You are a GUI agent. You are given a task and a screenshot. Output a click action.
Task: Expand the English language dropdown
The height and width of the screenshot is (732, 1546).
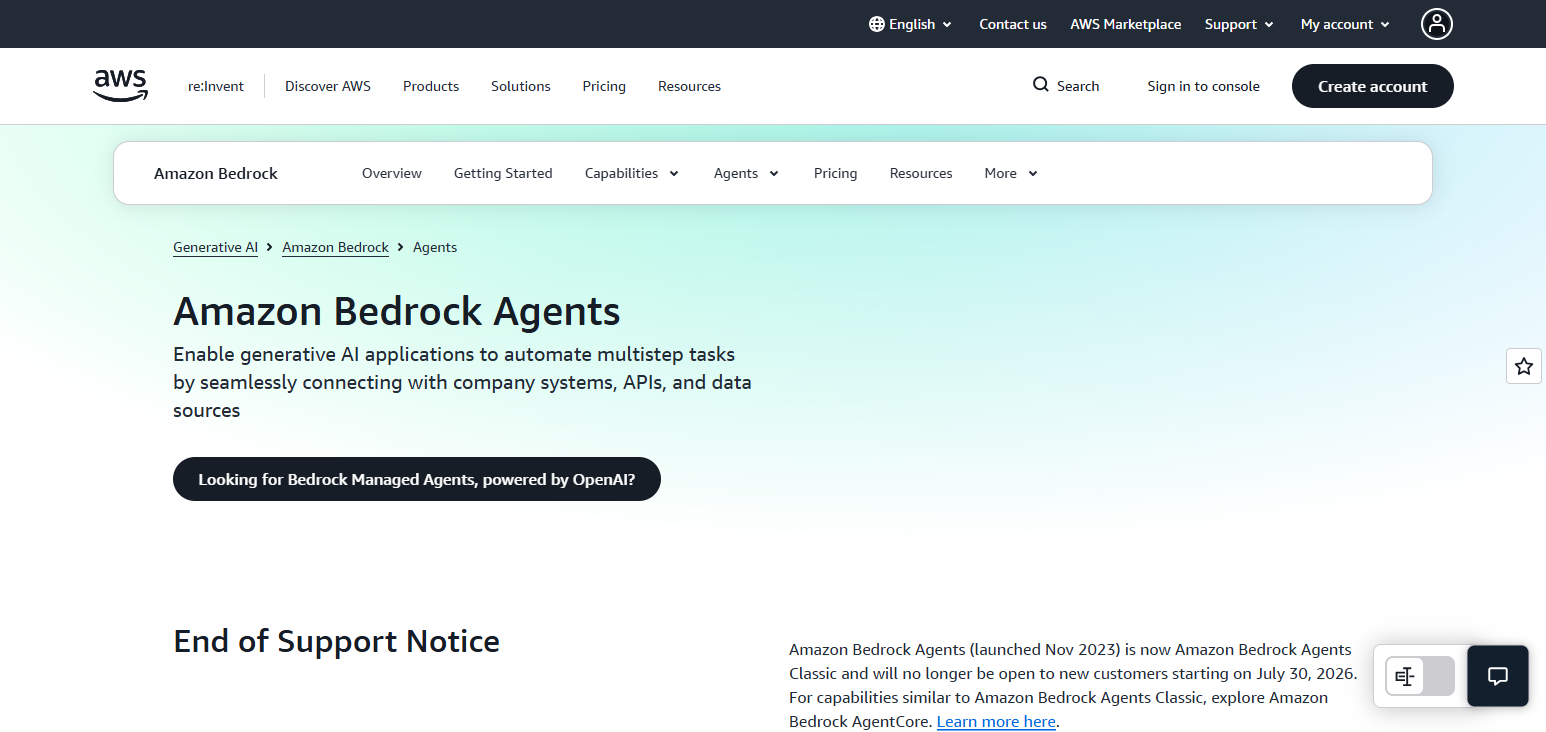pos(911,24)
